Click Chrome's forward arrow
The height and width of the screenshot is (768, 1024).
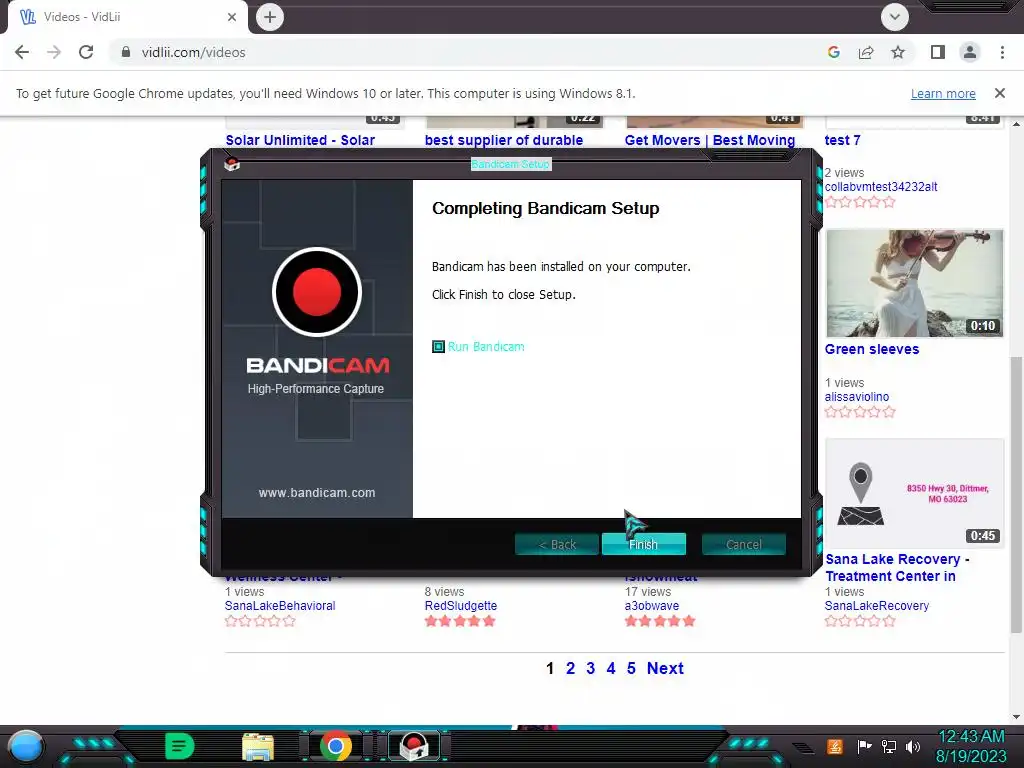point(54,52)
